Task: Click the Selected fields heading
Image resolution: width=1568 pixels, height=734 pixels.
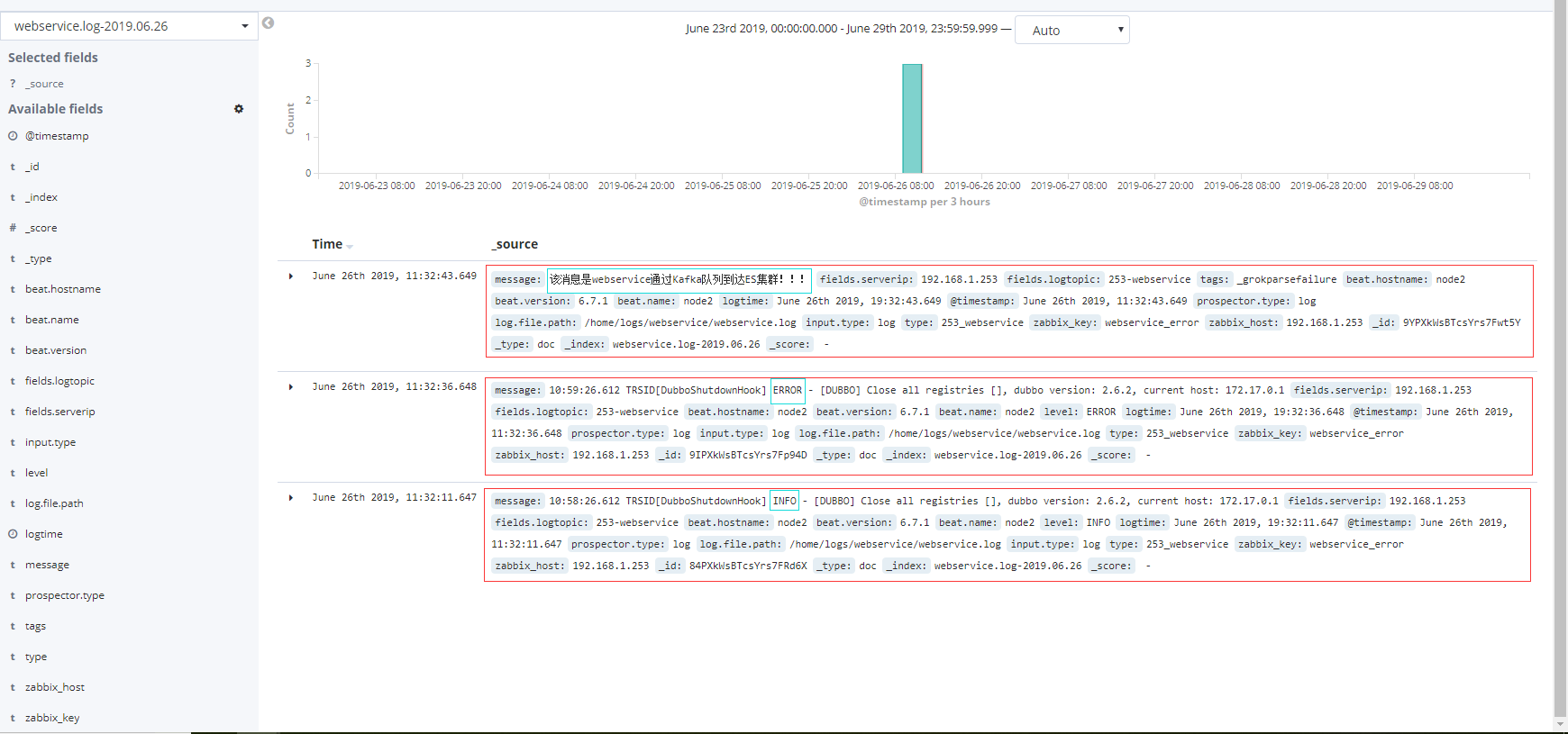Action: pos(53,58)
